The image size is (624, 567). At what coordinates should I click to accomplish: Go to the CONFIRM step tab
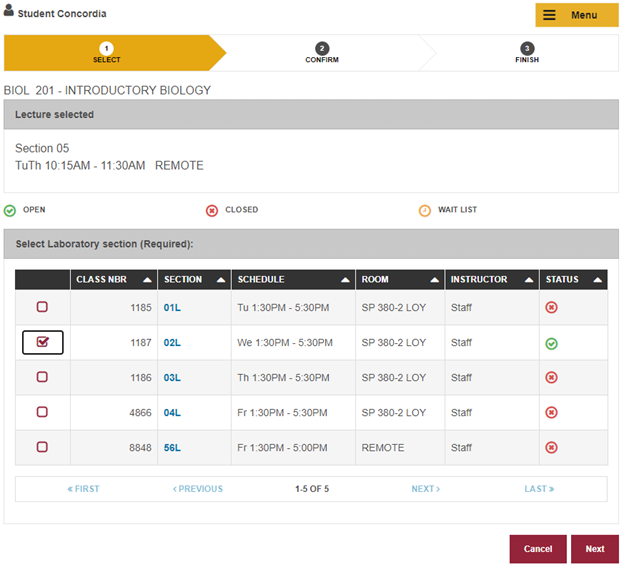pos(322,53)
